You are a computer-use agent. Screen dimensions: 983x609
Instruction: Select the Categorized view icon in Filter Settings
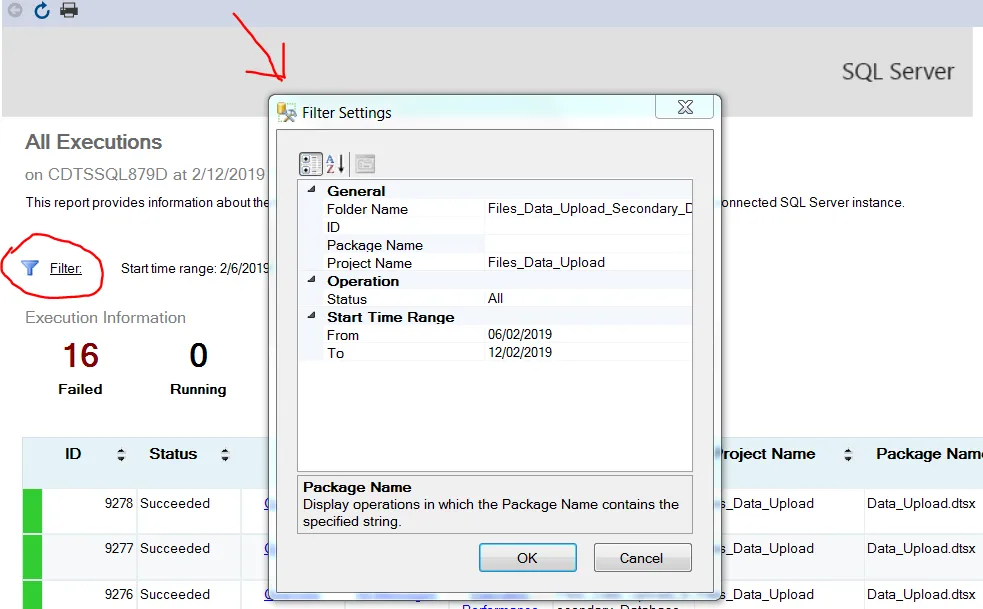coord(310,164)
